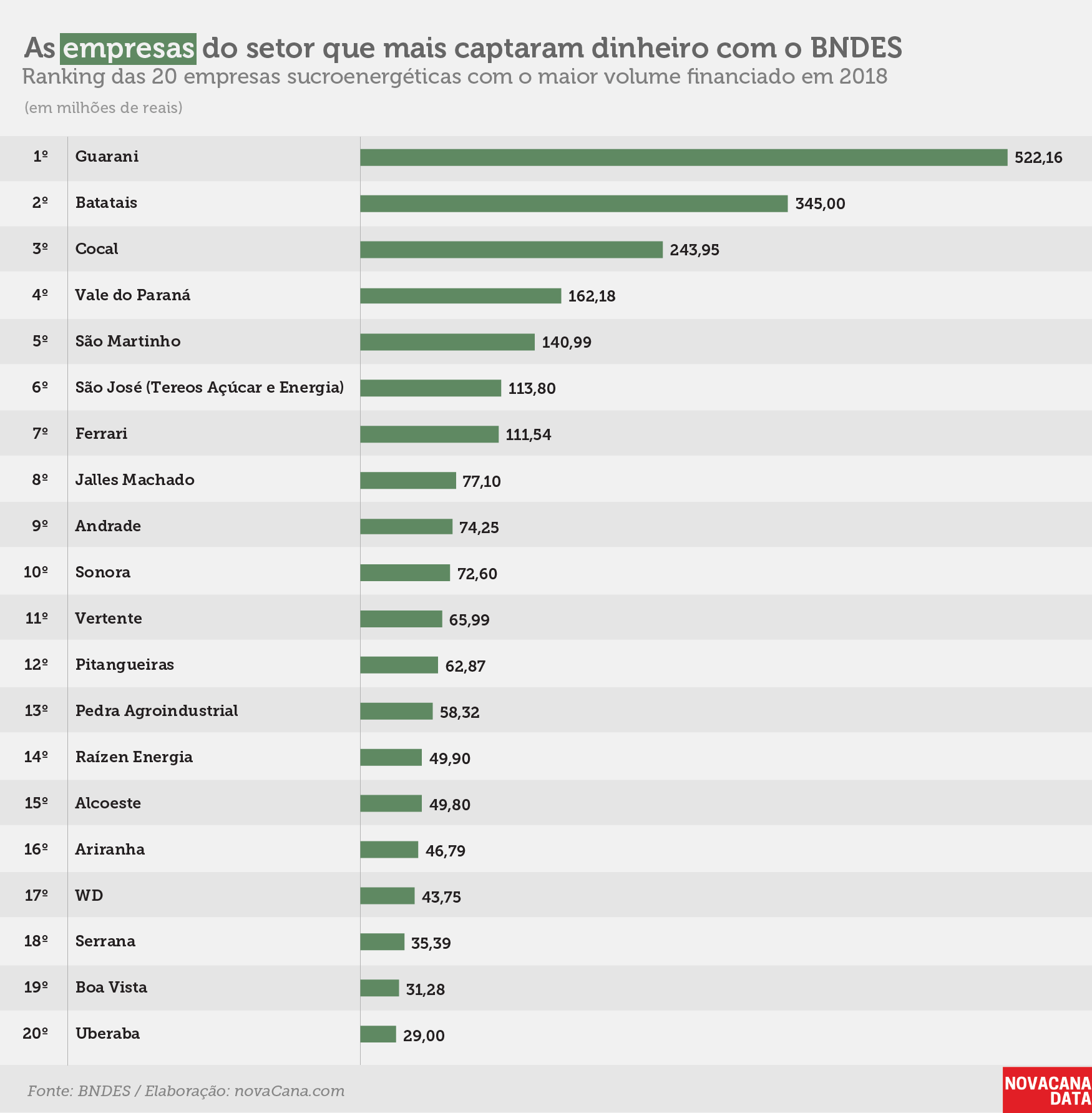Click the rank label "15º"
The width and height of the screenshot is (1092, 1113).
(x=36, y=803)
